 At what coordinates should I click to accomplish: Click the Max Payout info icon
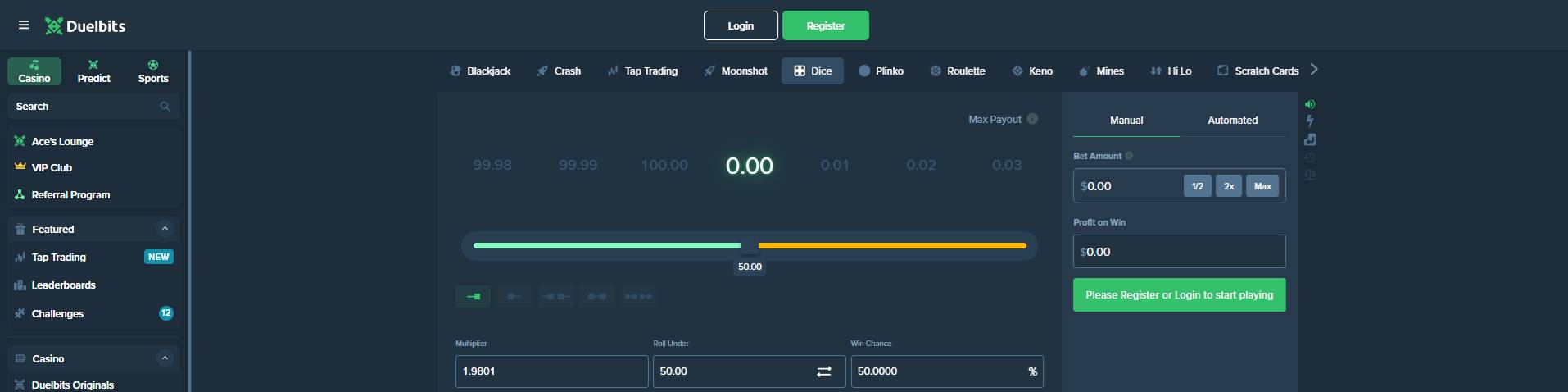1032,119
